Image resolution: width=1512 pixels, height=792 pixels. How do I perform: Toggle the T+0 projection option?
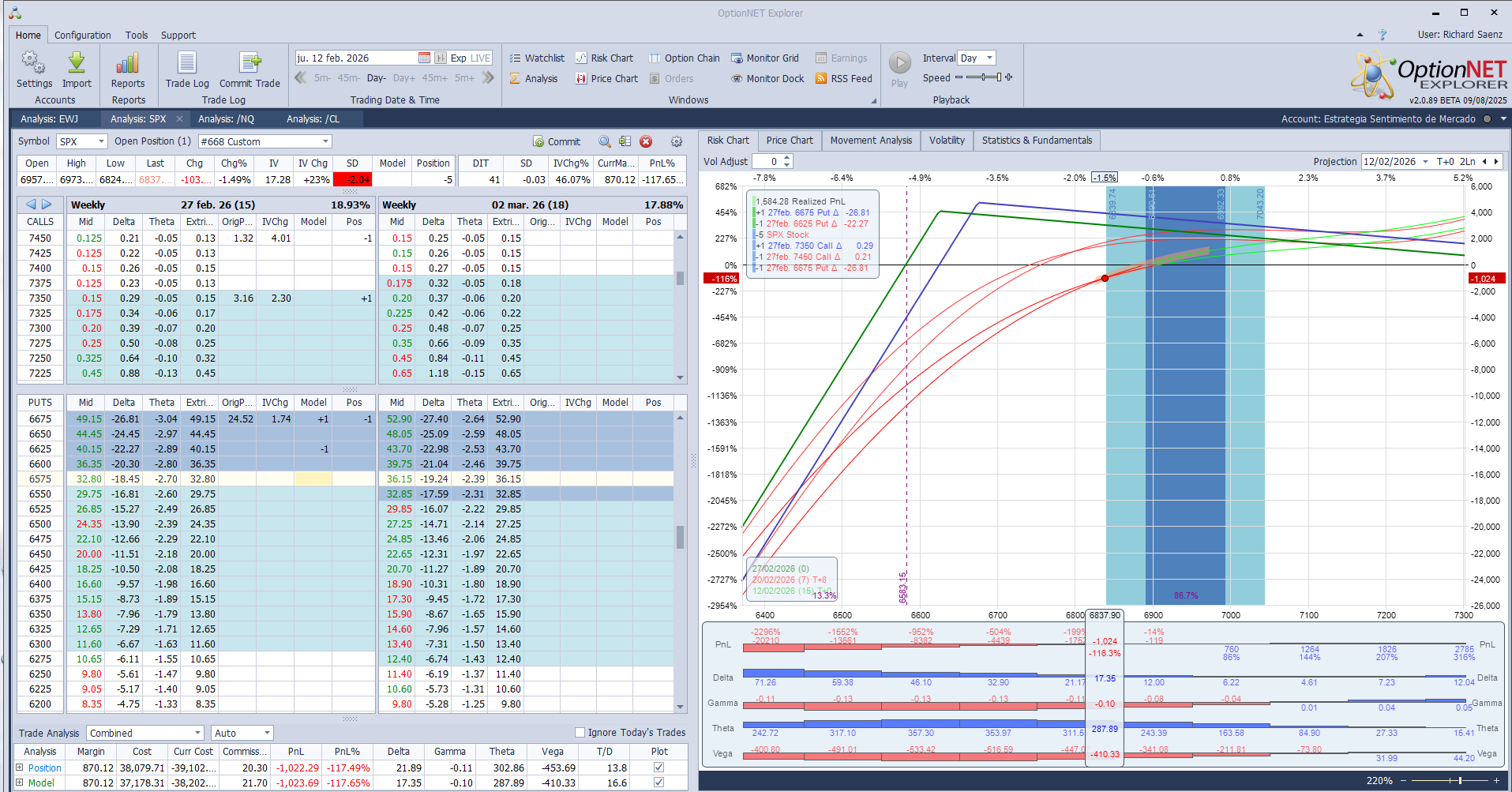[x=1446, y=161]
